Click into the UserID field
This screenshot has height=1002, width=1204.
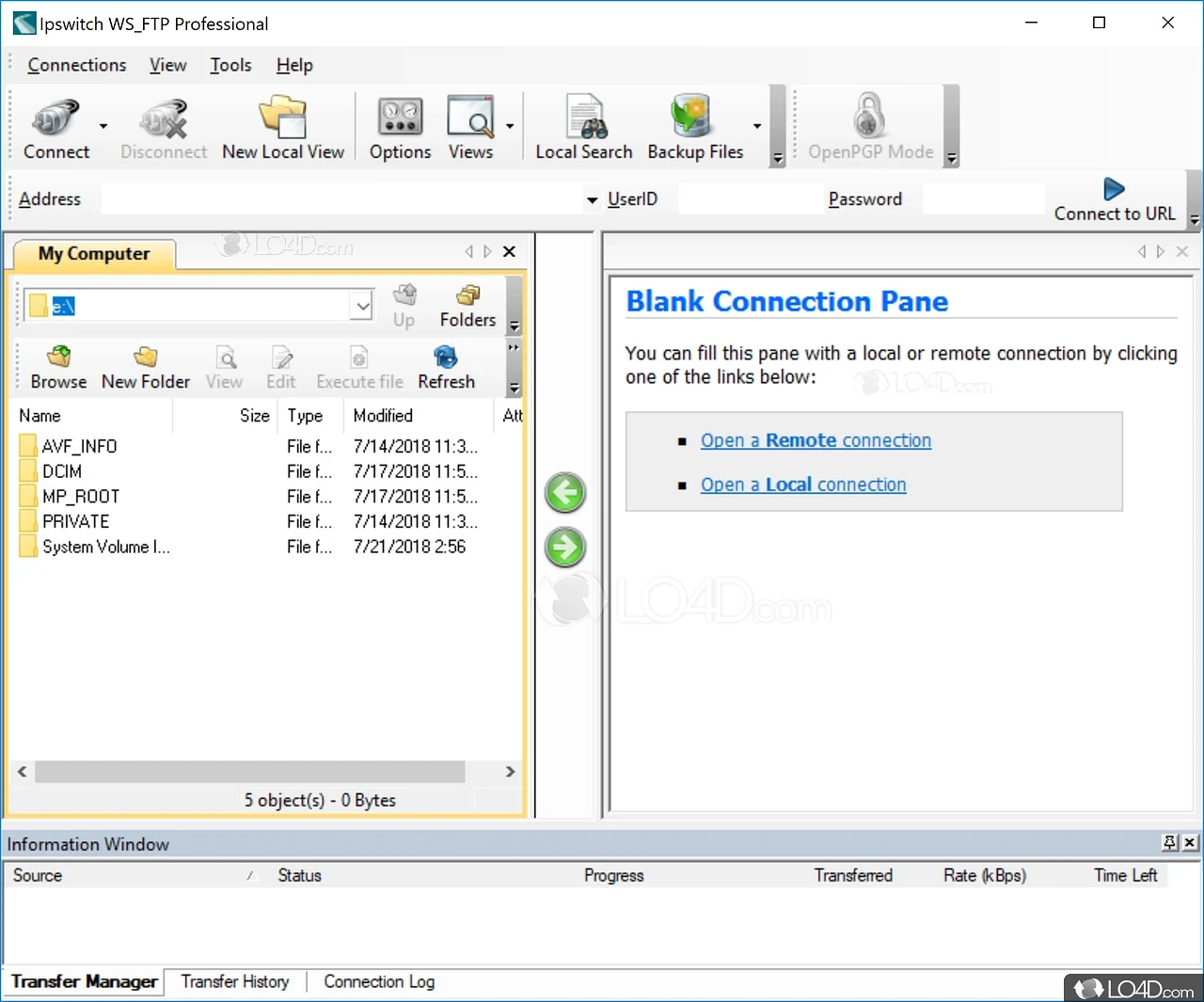point(751,199)
